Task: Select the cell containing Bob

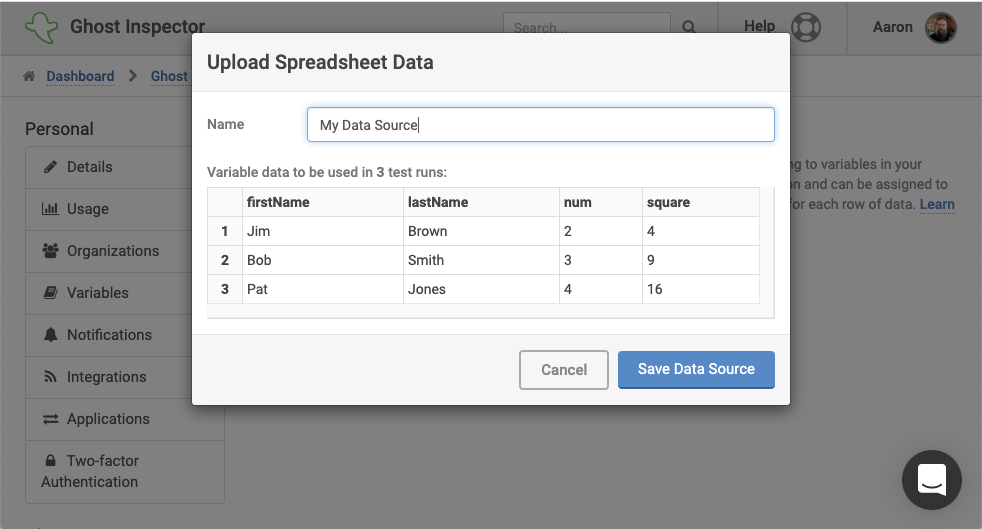Action: [323, 260]
